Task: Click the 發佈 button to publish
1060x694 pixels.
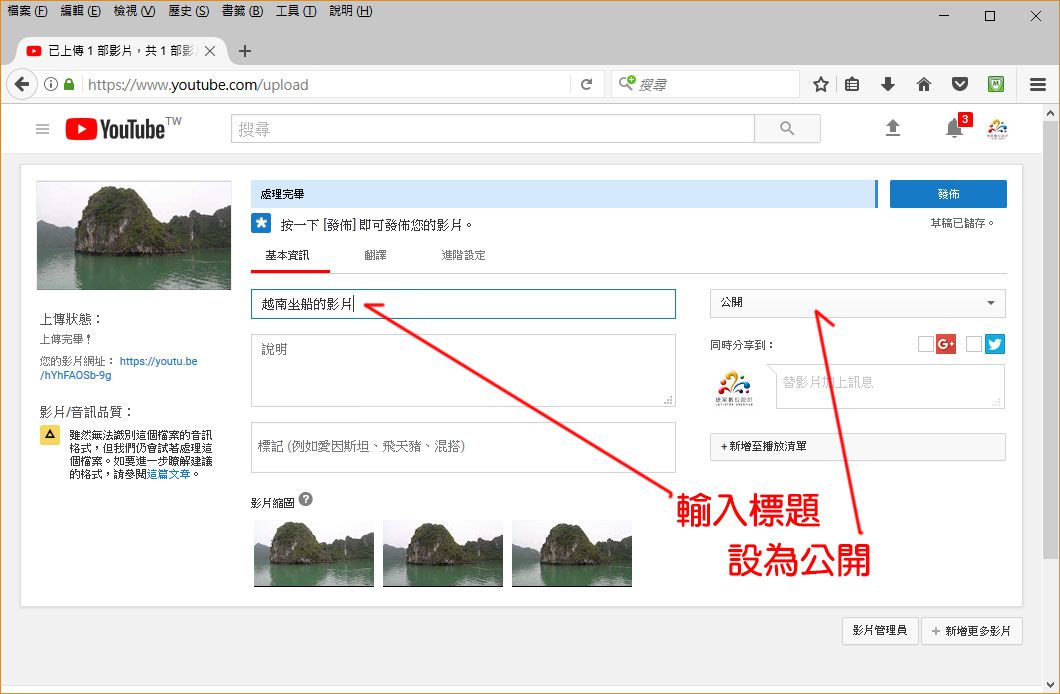Action: [947, 193]
